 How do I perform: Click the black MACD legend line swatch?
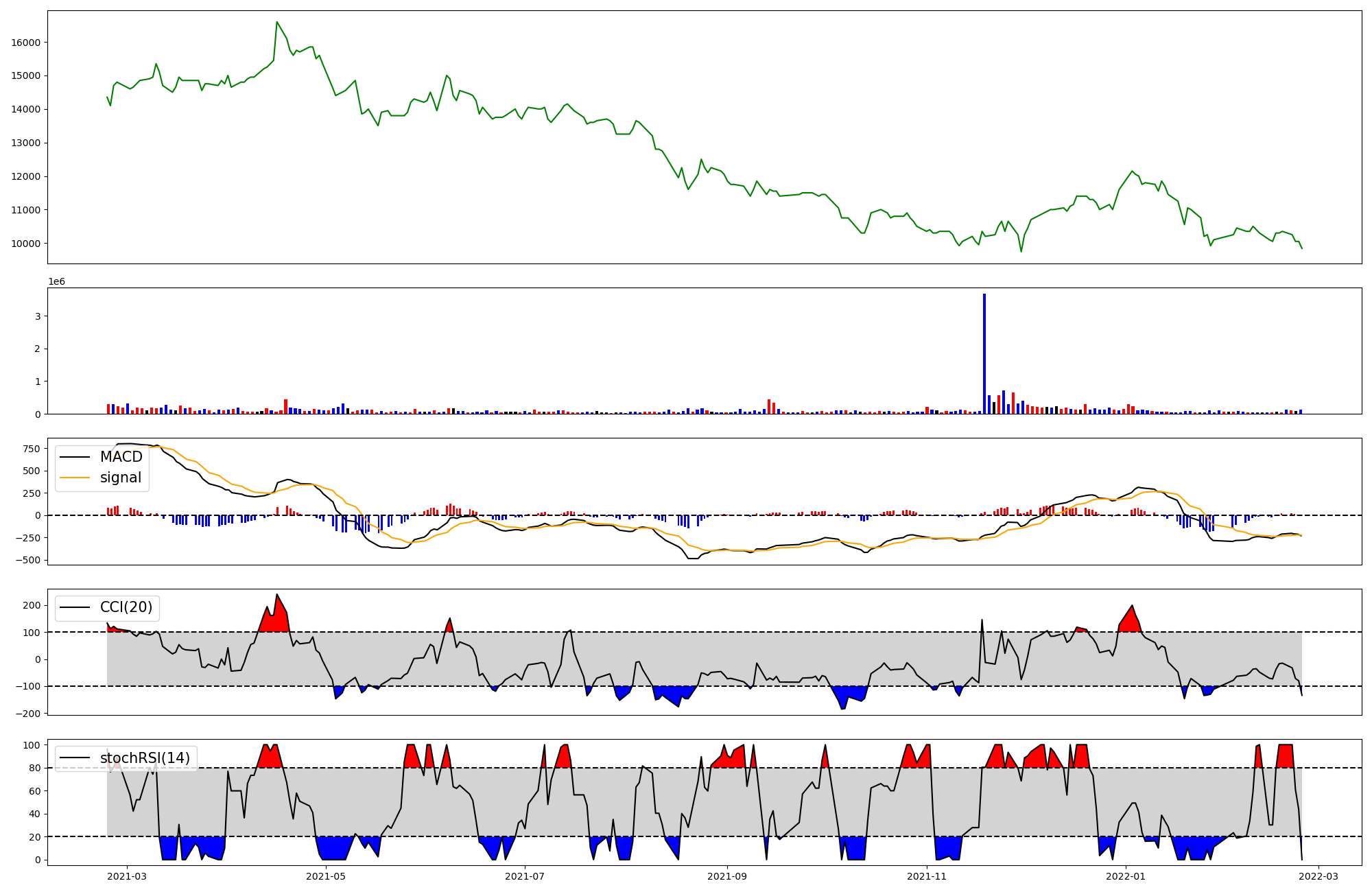pyautogui.click(x=75, y=457)
